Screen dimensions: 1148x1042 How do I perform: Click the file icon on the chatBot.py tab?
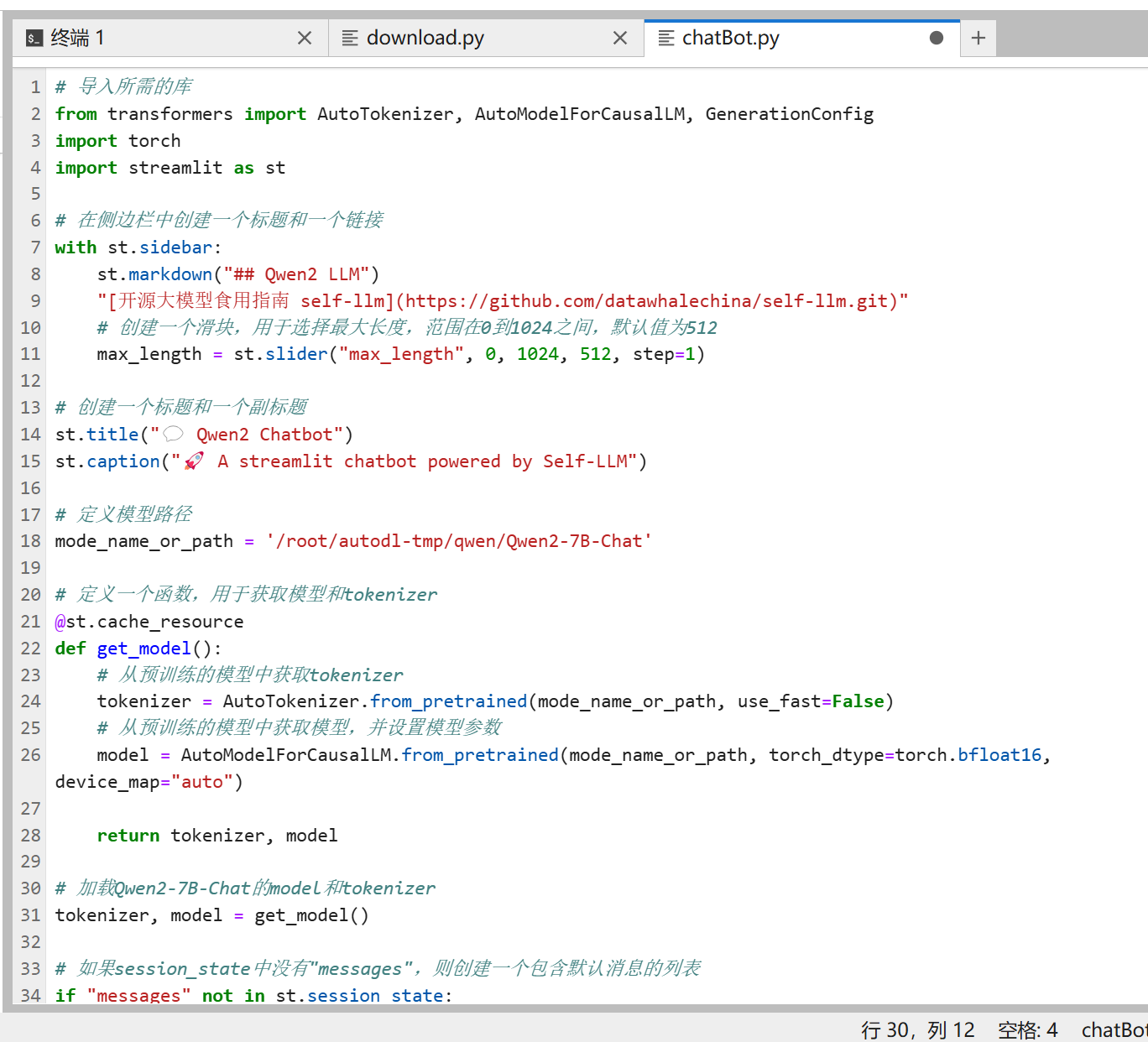[x=666, y=38]
